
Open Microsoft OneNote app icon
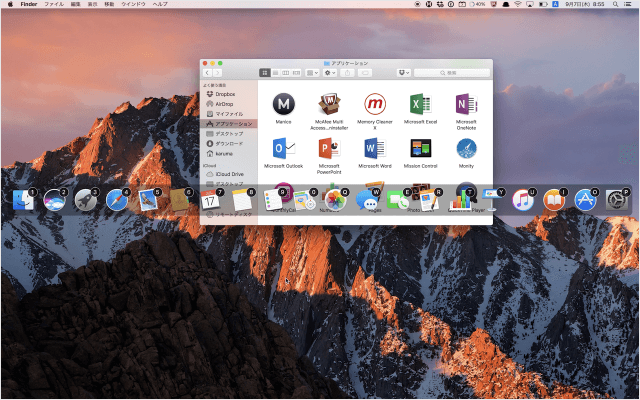click(x=466, y=104)
